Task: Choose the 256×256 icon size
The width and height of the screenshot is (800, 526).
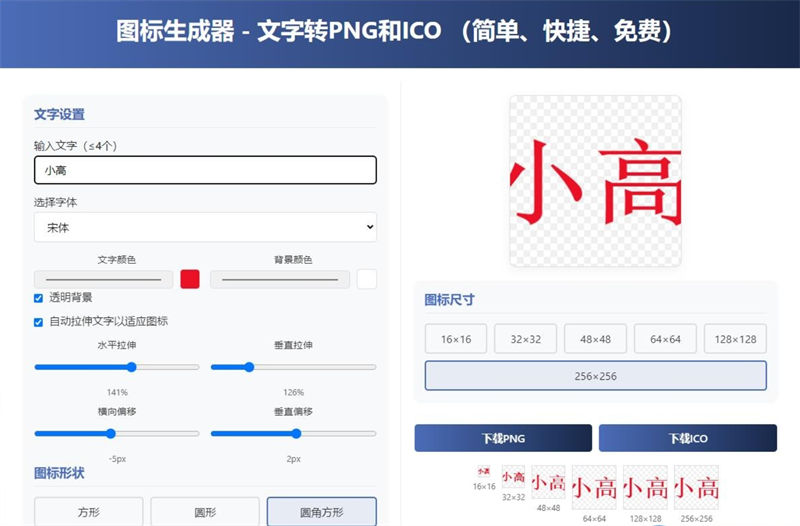Action: [595, 375]
